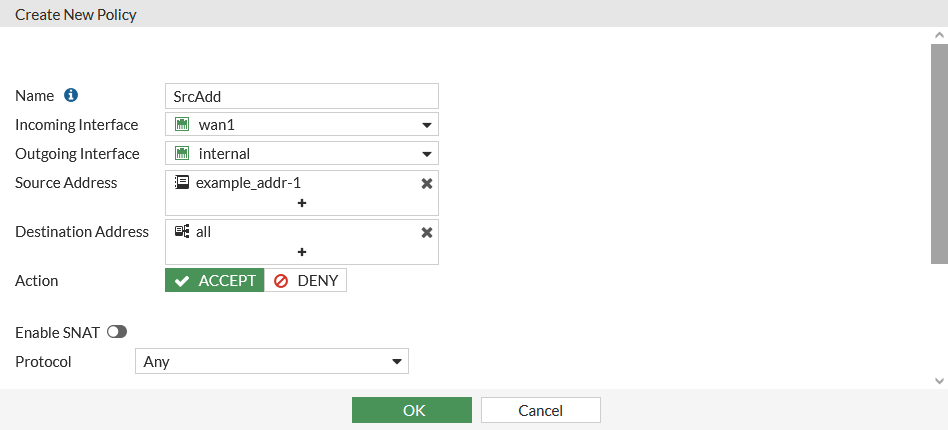
Task: Open the Incoming Interface dropdown
Action: 426,125
